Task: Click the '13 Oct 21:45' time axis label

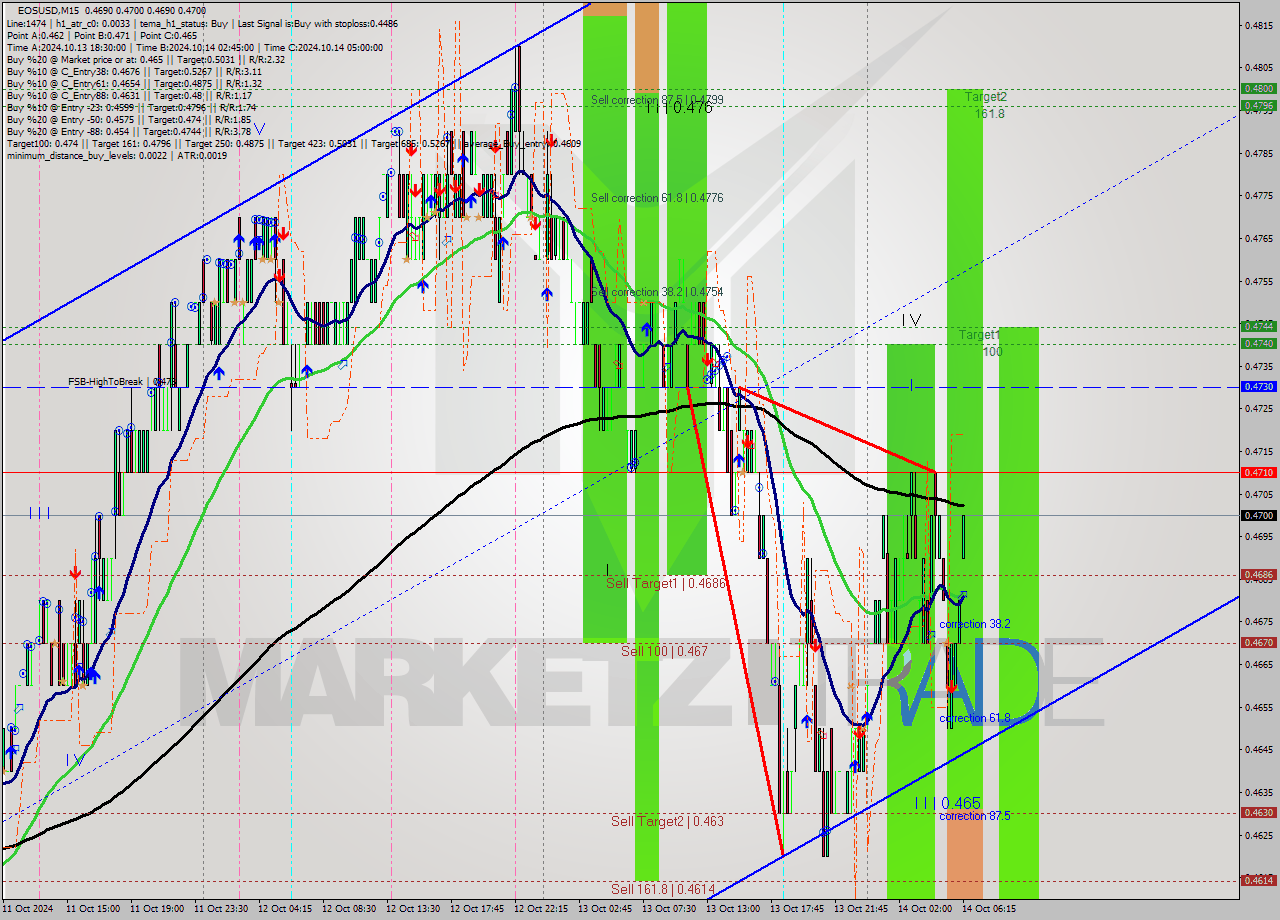Action: pyautogui.click(x=861, y=909)
